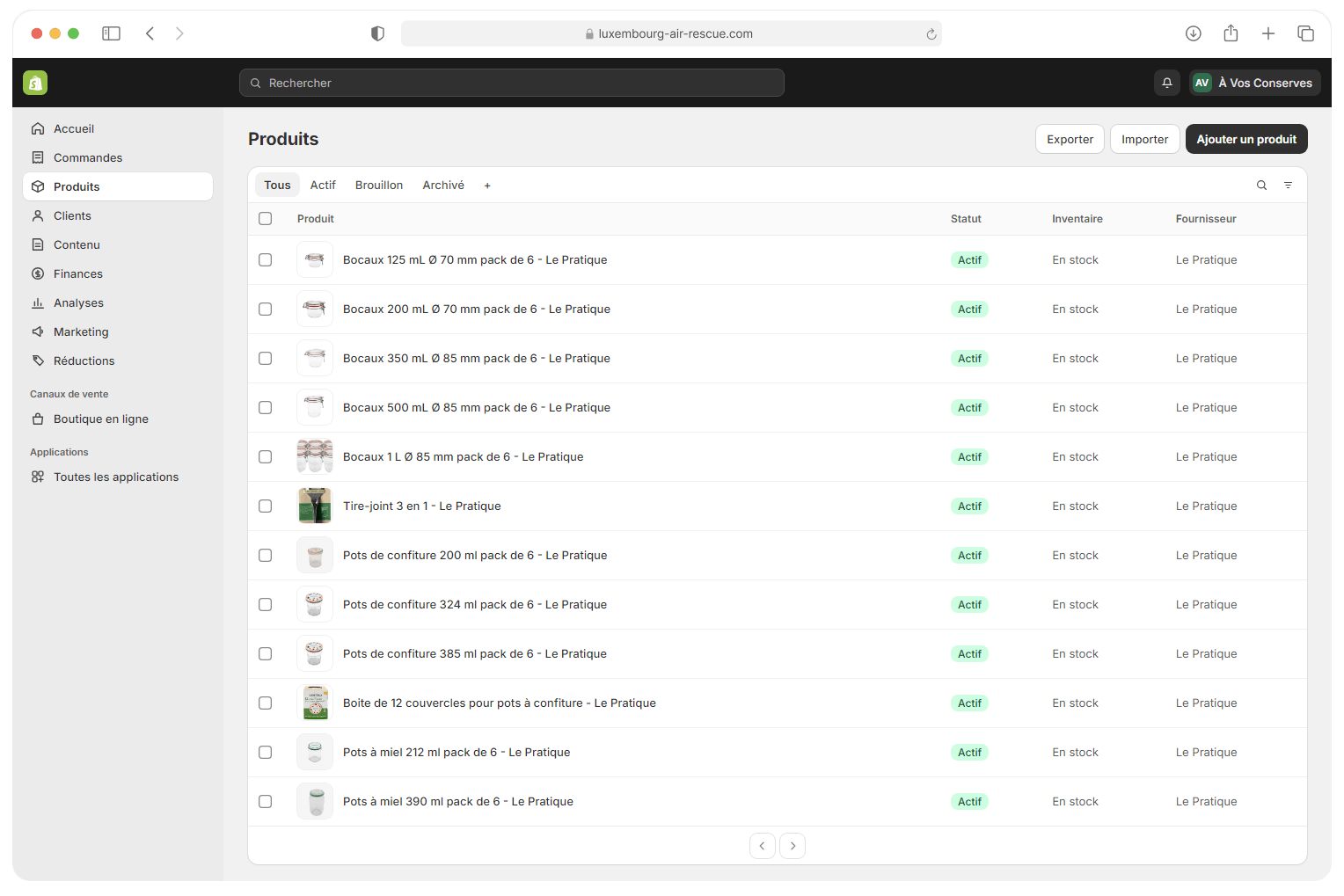Go forward in browser history

[x=179, y=33]
